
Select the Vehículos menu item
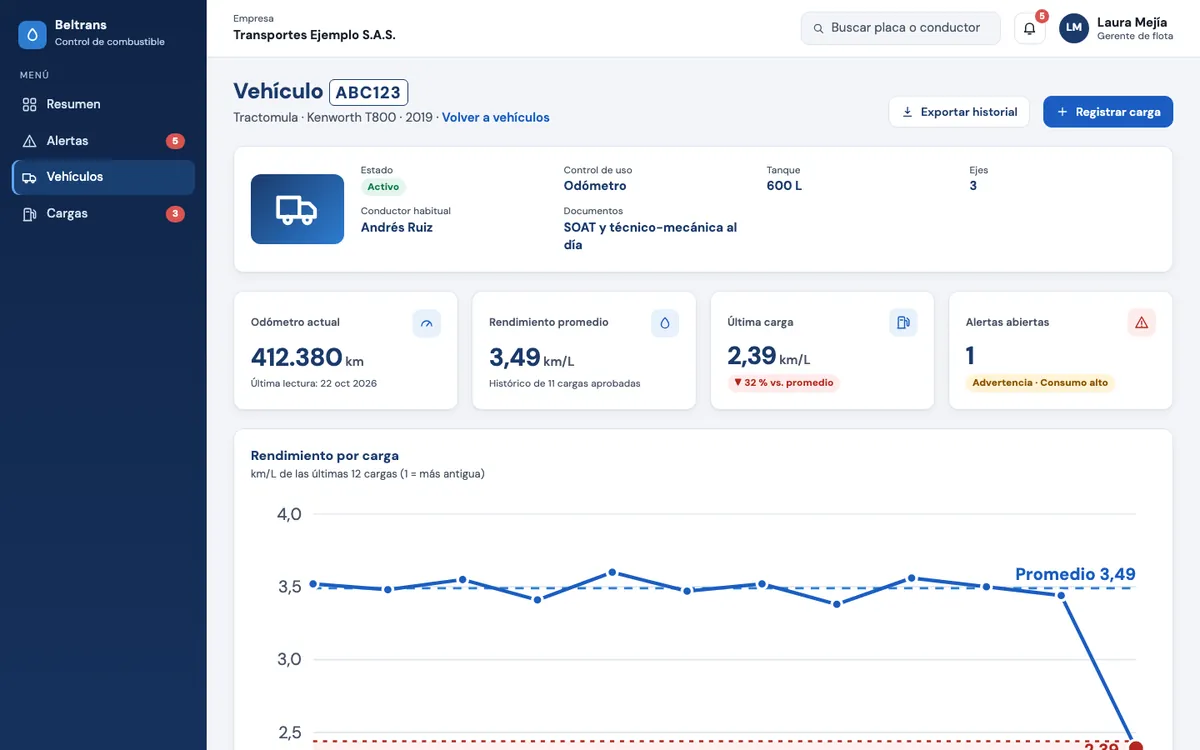(x=103, y=177)
